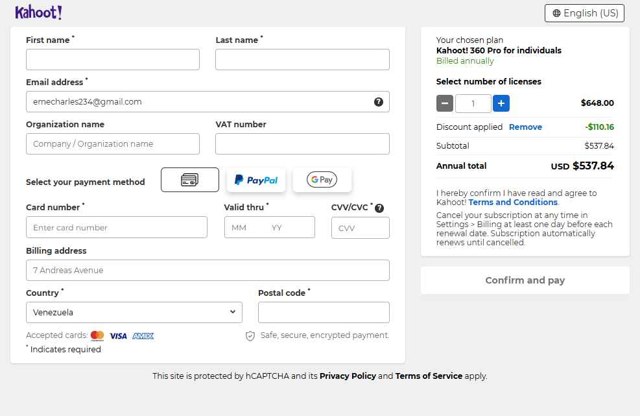640x416 pixels.
Task: Select credit card payment method
Action: (189, 180)
